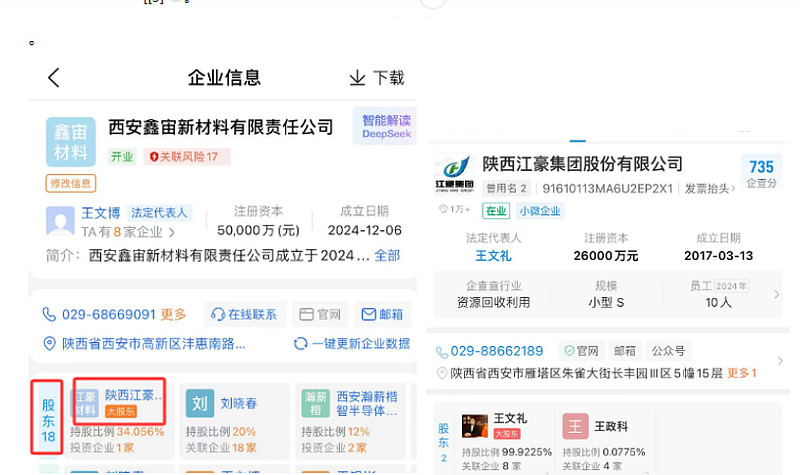Open the 股东 2 tab
The width and height of the screenshot is (800, 475).
[443, 442]
